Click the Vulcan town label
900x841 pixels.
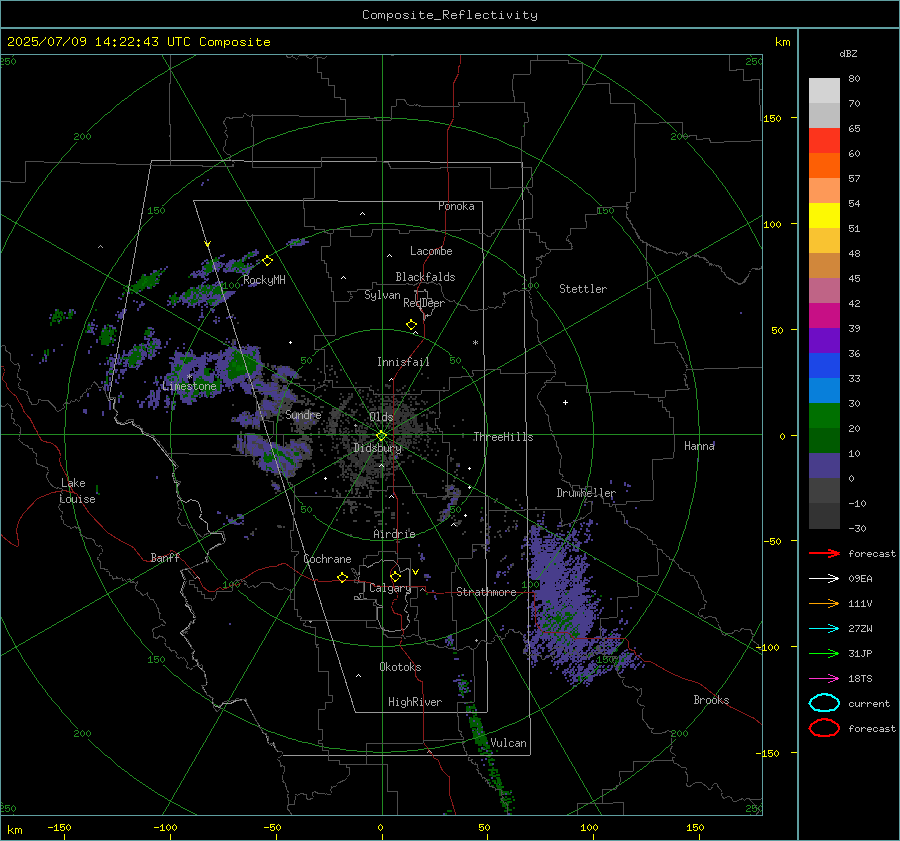[x=508, y=743]
